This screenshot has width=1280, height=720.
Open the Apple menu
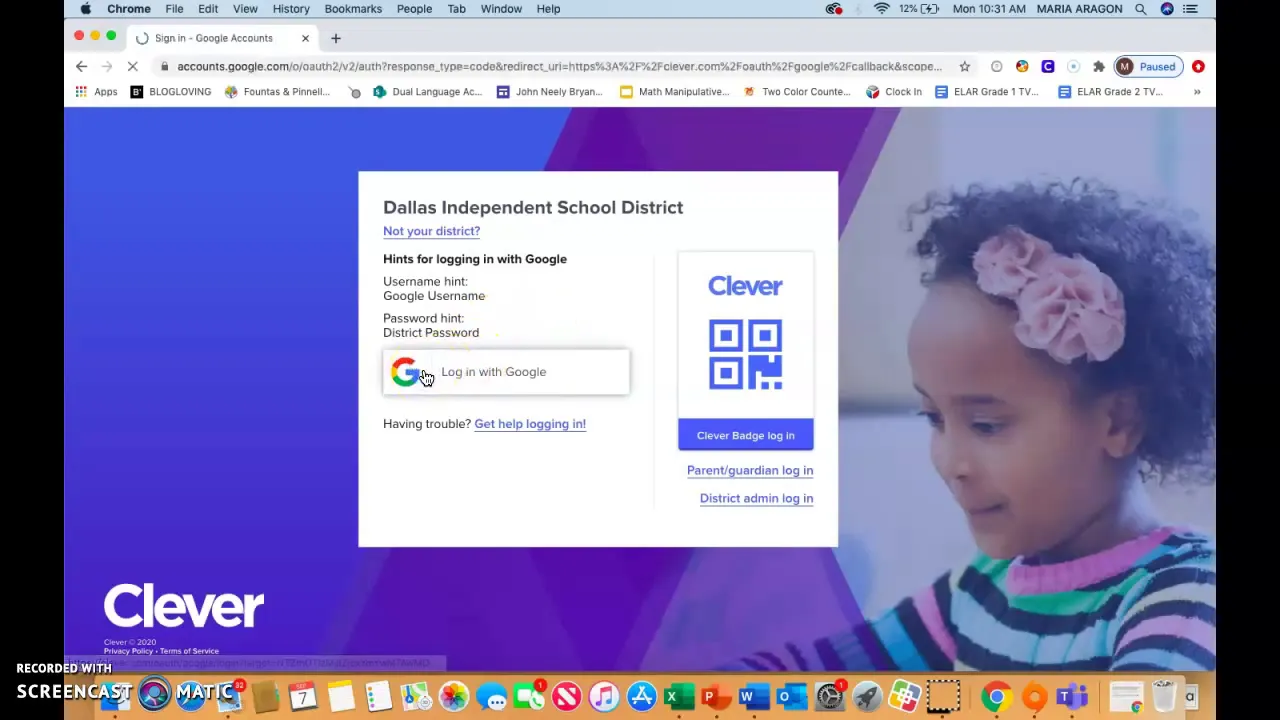tap(85, 9)
